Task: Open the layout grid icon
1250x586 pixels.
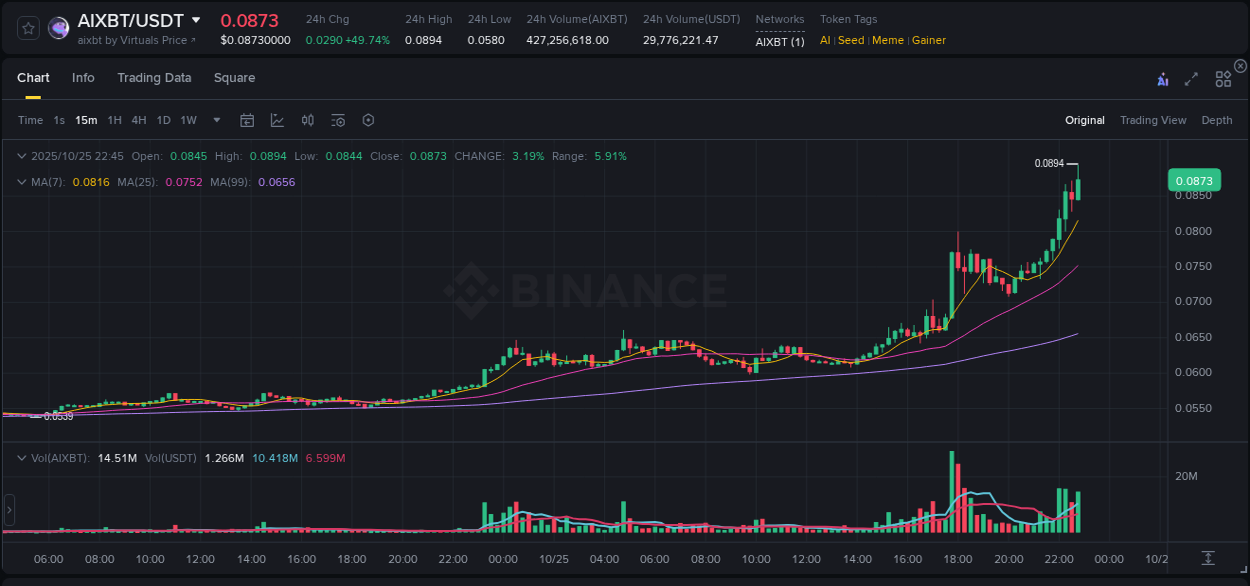Action: click(x=1222, y=77)
